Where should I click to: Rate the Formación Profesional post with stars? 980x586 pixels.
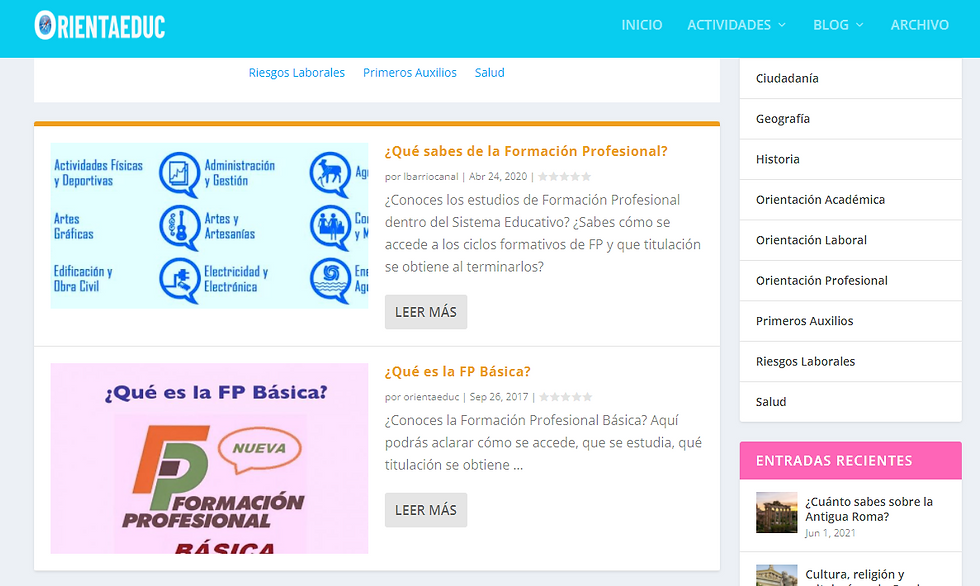tap(564, 177)
